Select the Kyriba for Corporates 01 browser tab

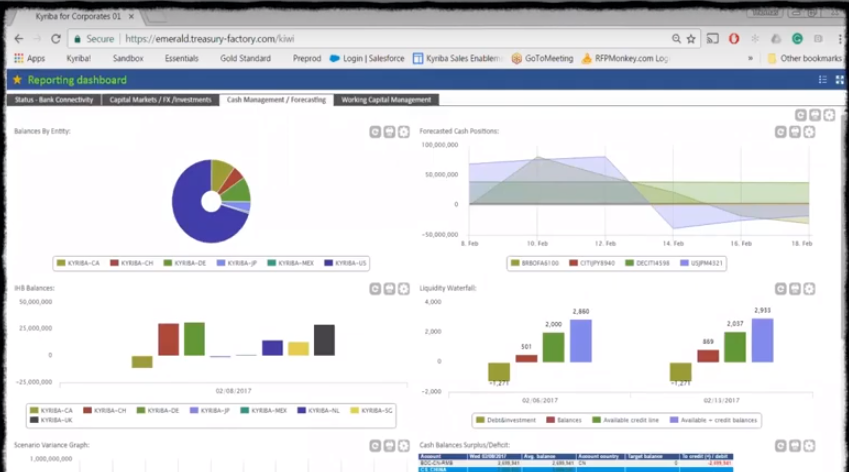(78, 17)
